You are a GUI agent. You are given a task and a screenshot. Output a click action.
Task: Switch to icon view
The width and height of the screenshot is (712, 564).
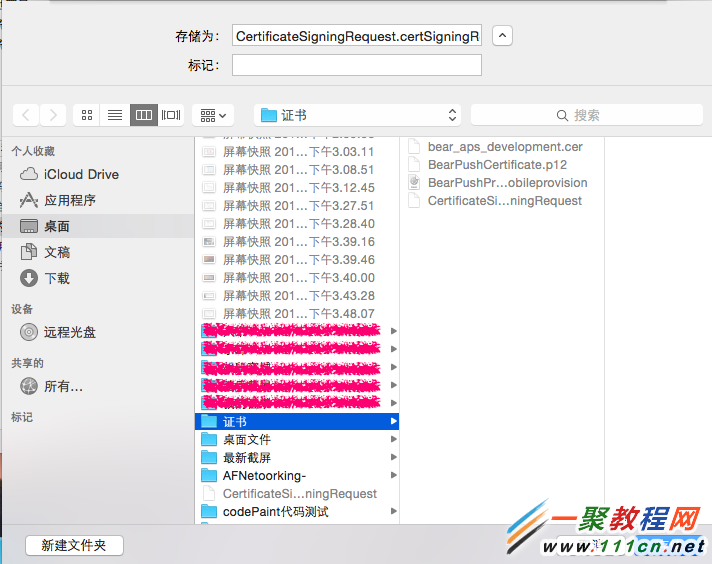(87, 115)
